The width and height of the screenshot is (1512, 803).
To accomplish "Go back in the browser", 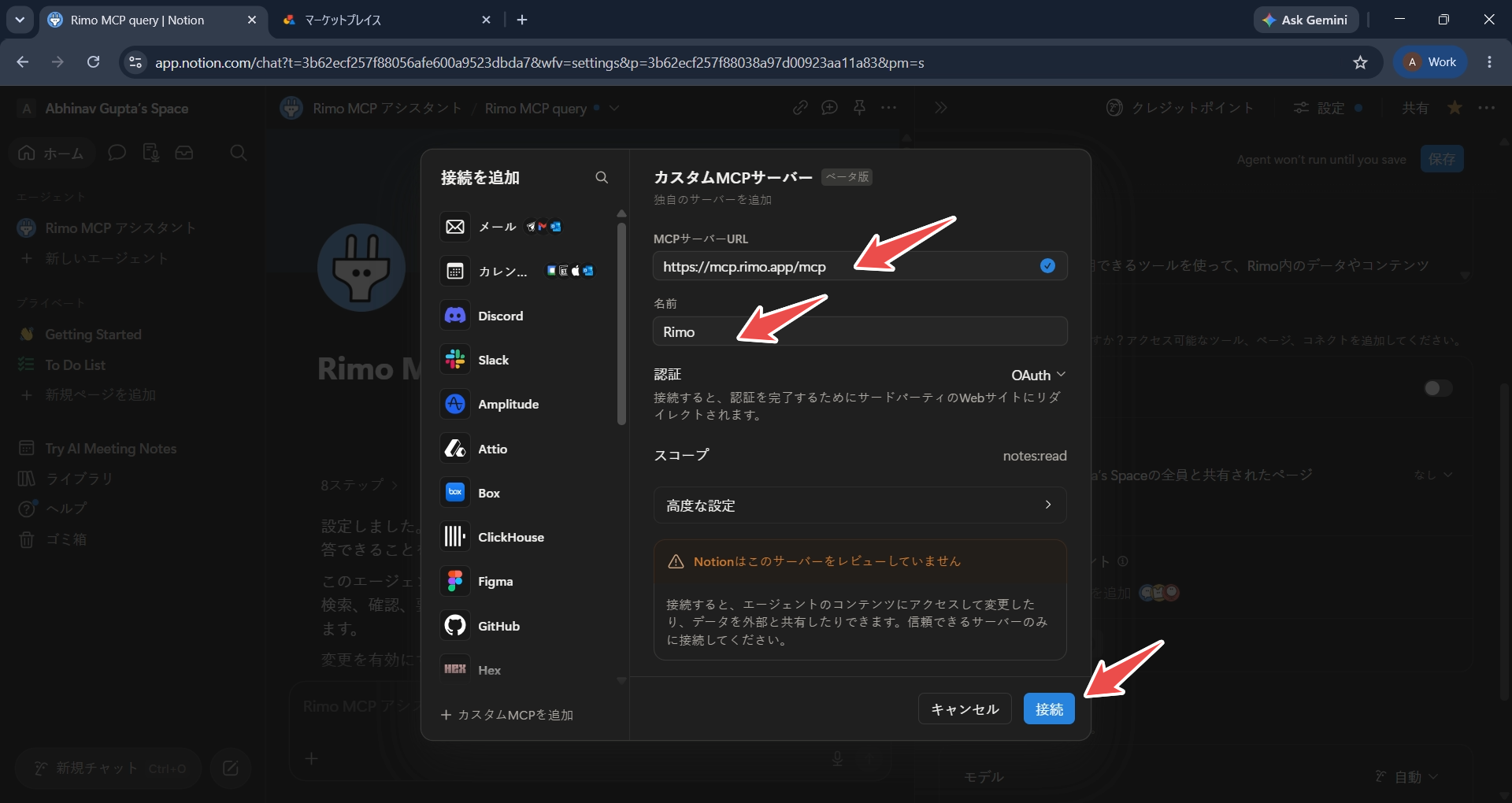I will (22, 62).
